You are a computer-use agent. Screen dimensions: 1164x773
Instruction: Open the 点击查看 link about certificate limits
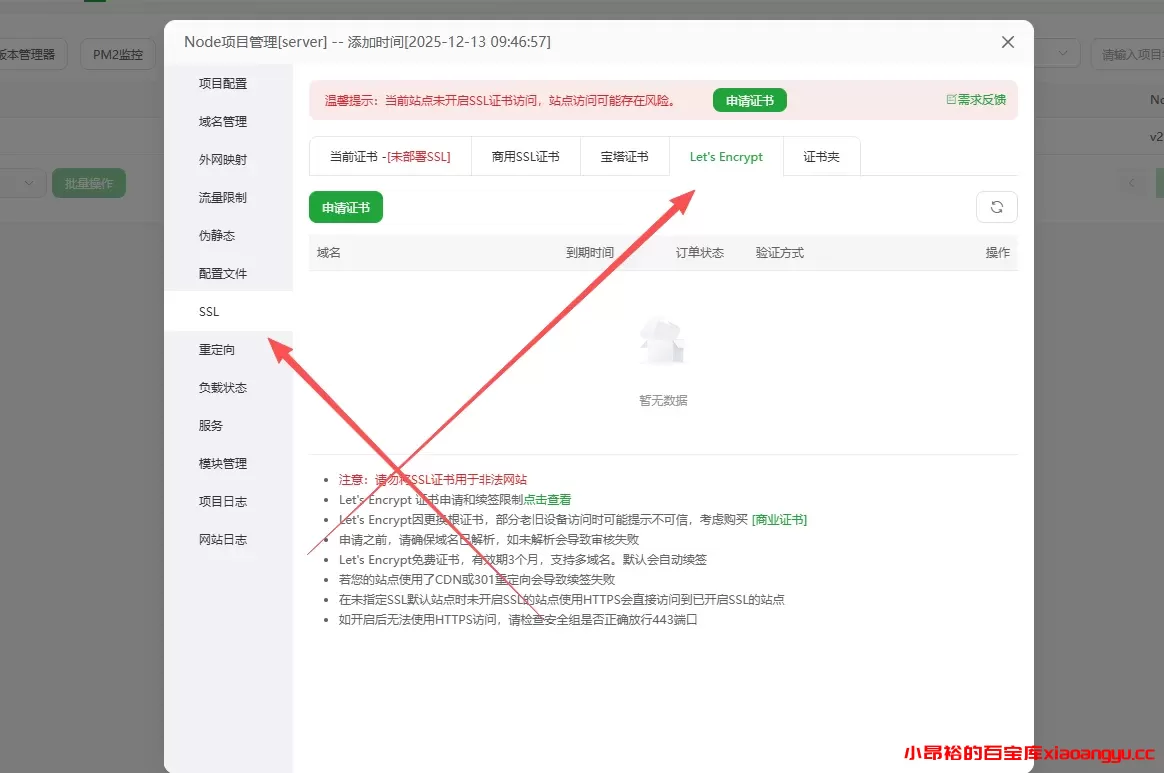coord(547,499)
